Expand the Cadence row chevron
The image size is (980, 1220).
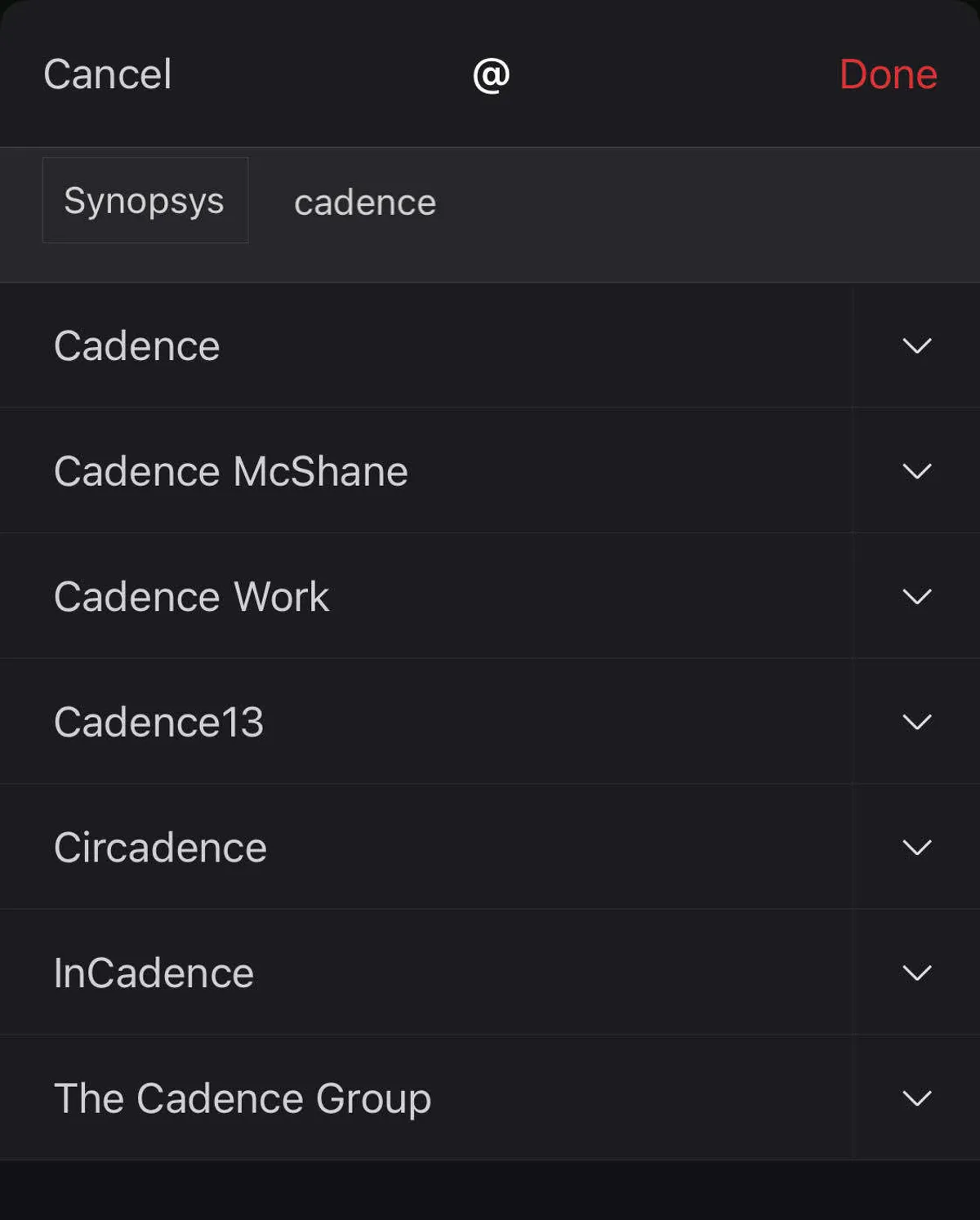click(x=916, y=345)
